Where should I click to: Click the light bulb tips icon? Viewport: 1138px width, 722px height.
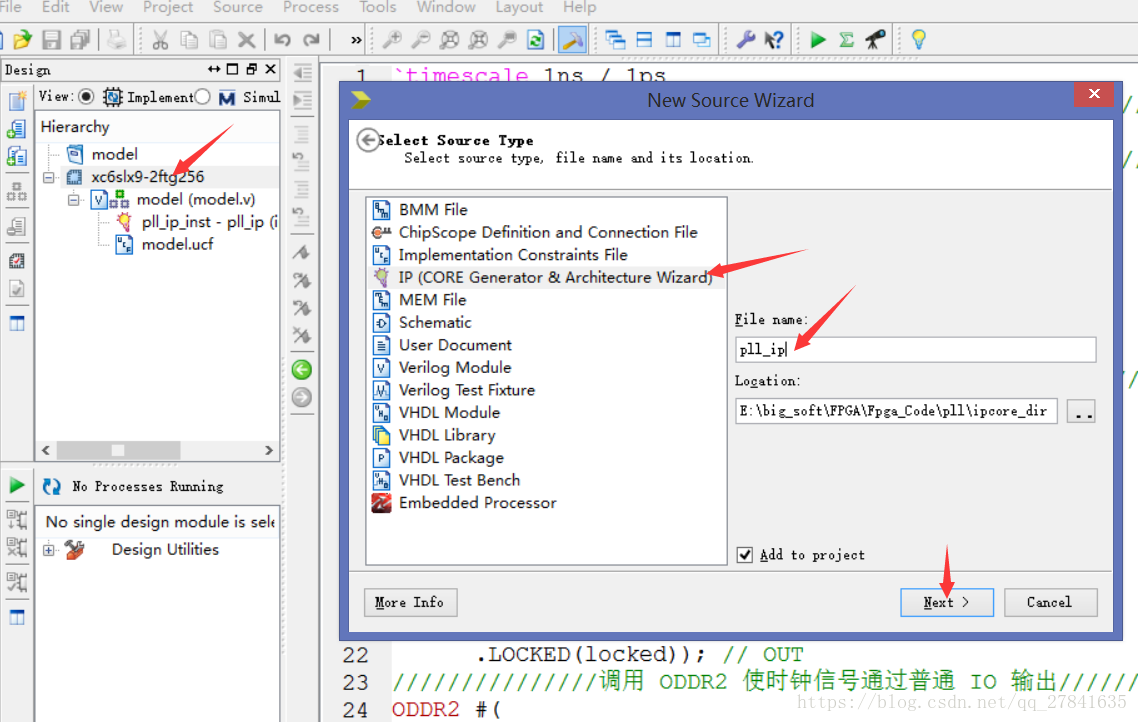coord(918,39)
